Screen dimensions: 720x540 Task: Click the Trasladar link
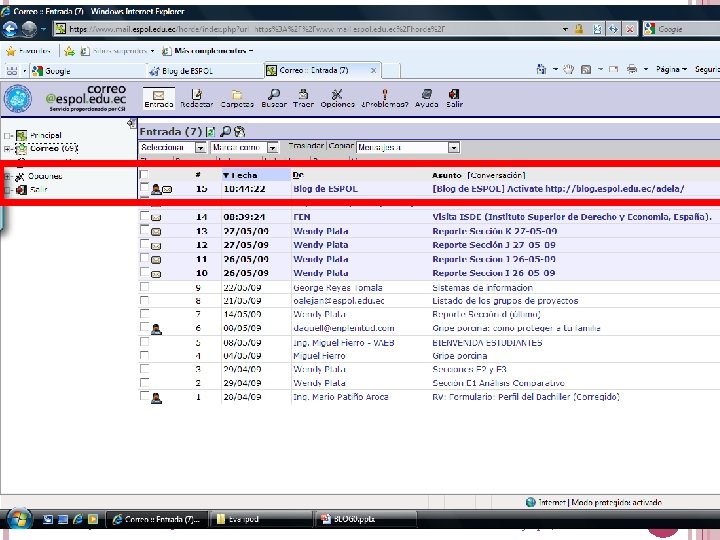306,146
